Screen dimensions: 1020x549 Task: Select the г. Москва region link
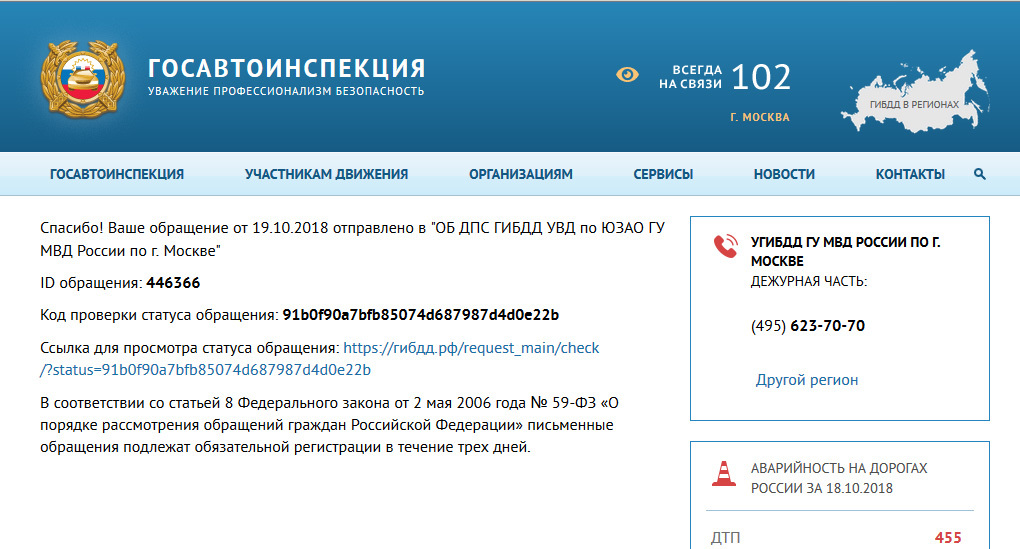tap(760, 117)
